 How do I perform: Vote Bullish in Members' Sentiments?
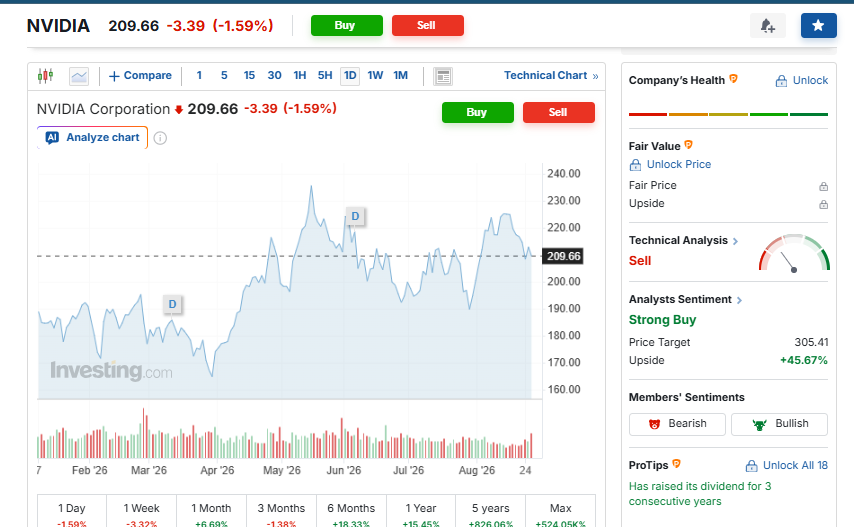(x=779, y=424)
